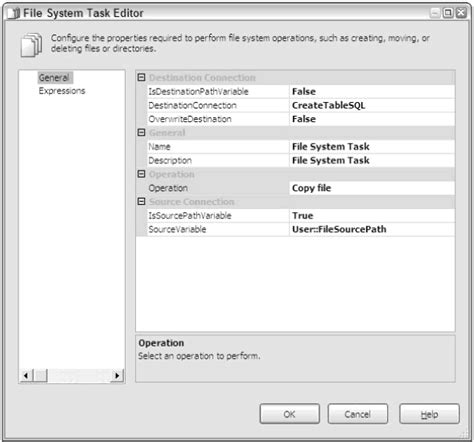Edit the Description field value
The width and height of the screenshot is (474, 442).
tap(372, 160)
